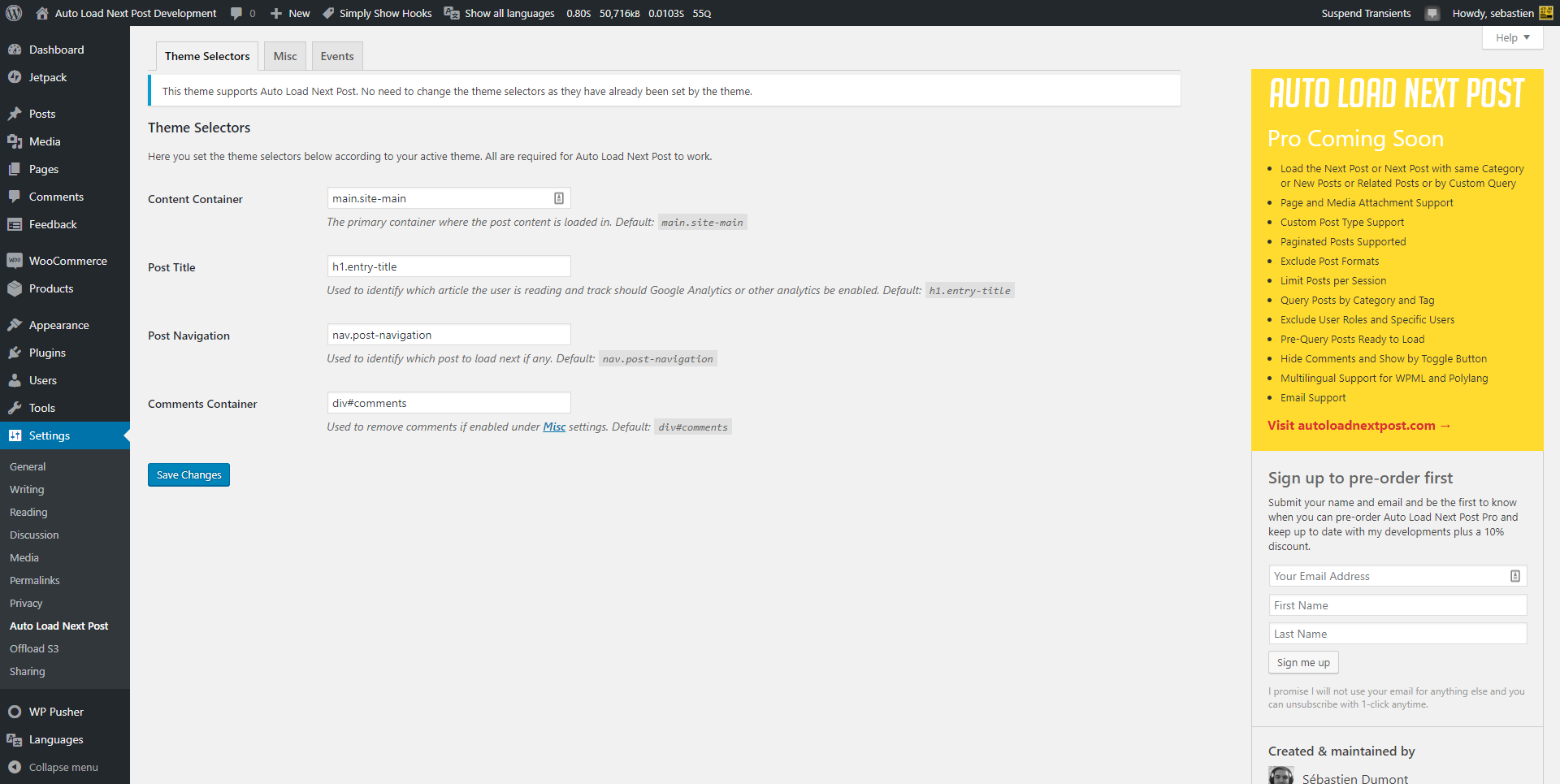Focus the Comments Container field
This screenshot has height=784, width=1560.
pos(448,403)
